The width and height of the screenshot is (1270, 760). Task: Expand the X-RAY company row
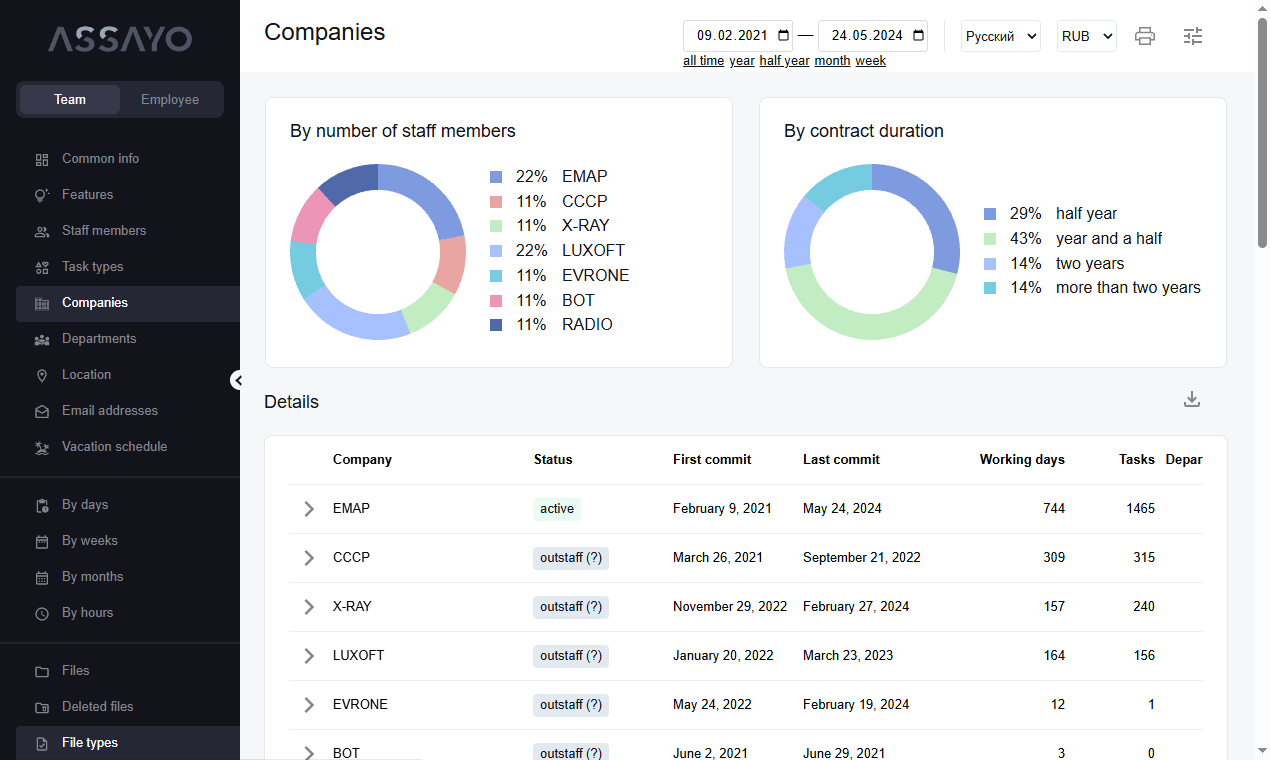click(309, 607)
